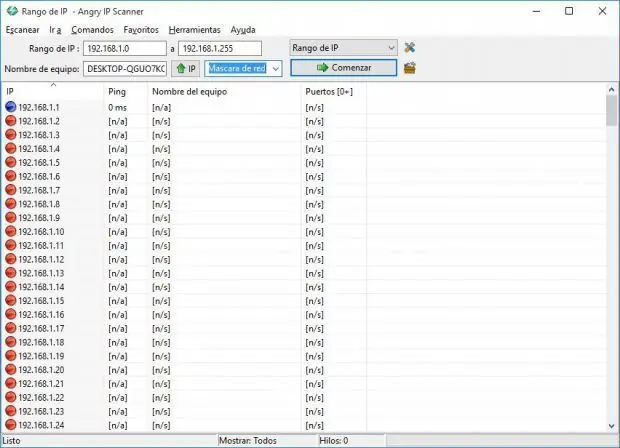Image resolution: width=620 pixels, height=448 pixels.
Task: Open the preferences wrench icon
Action: click(410, 48)
